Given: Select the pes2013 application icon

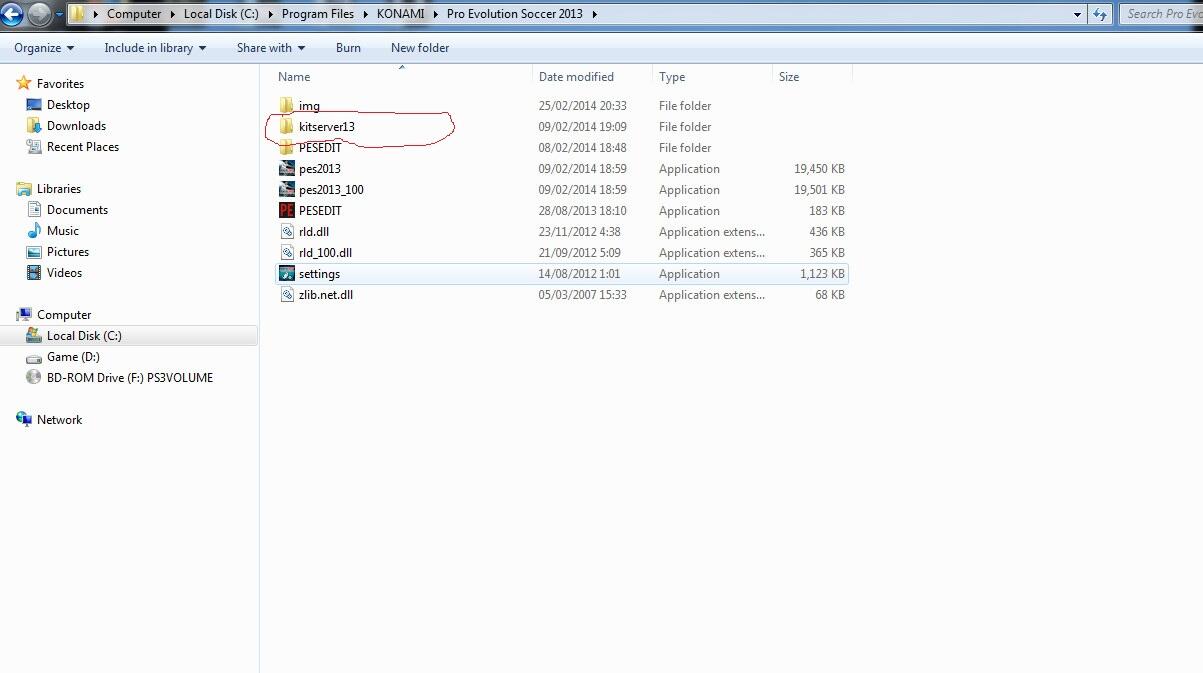Looking at the screenshot, I should pos(287,168).
